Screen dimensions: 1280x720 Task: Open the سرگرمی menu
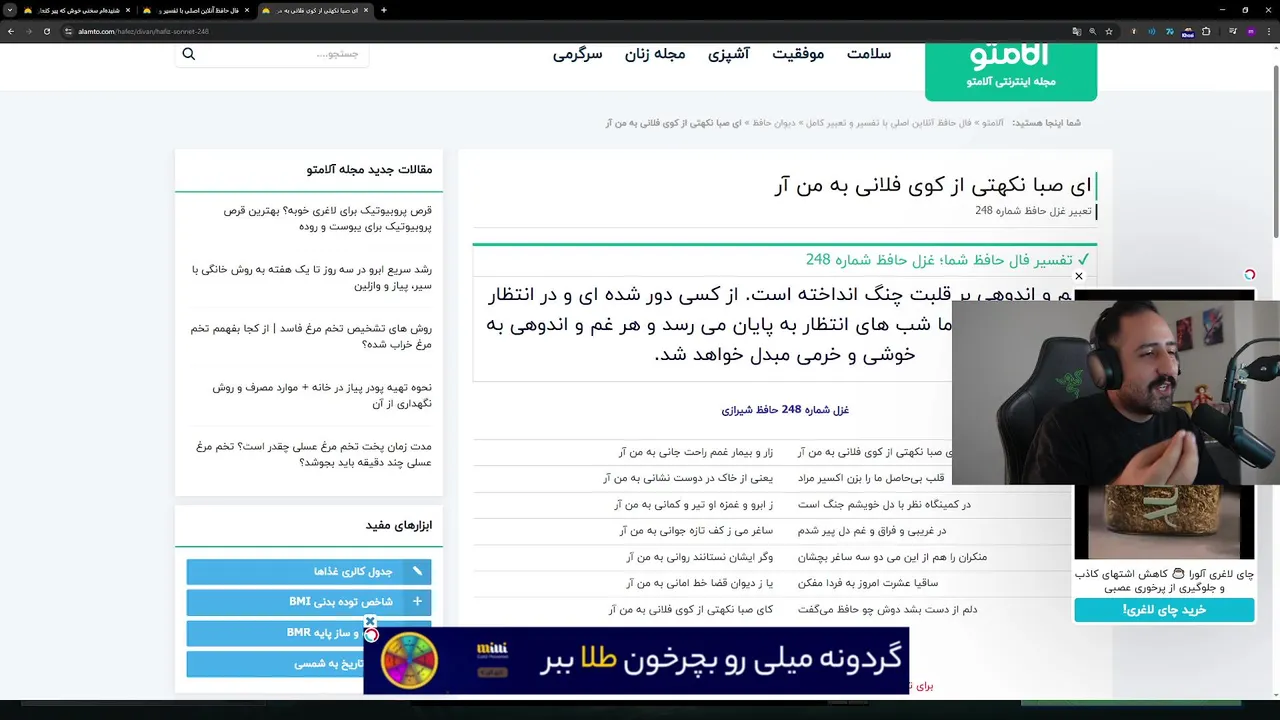point(577,54)
